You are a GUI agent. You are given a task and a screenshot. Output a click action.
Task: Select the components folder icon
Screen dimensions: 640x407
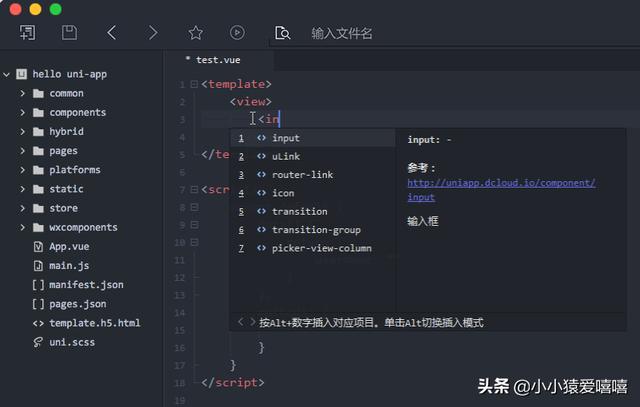pos(38,112)
